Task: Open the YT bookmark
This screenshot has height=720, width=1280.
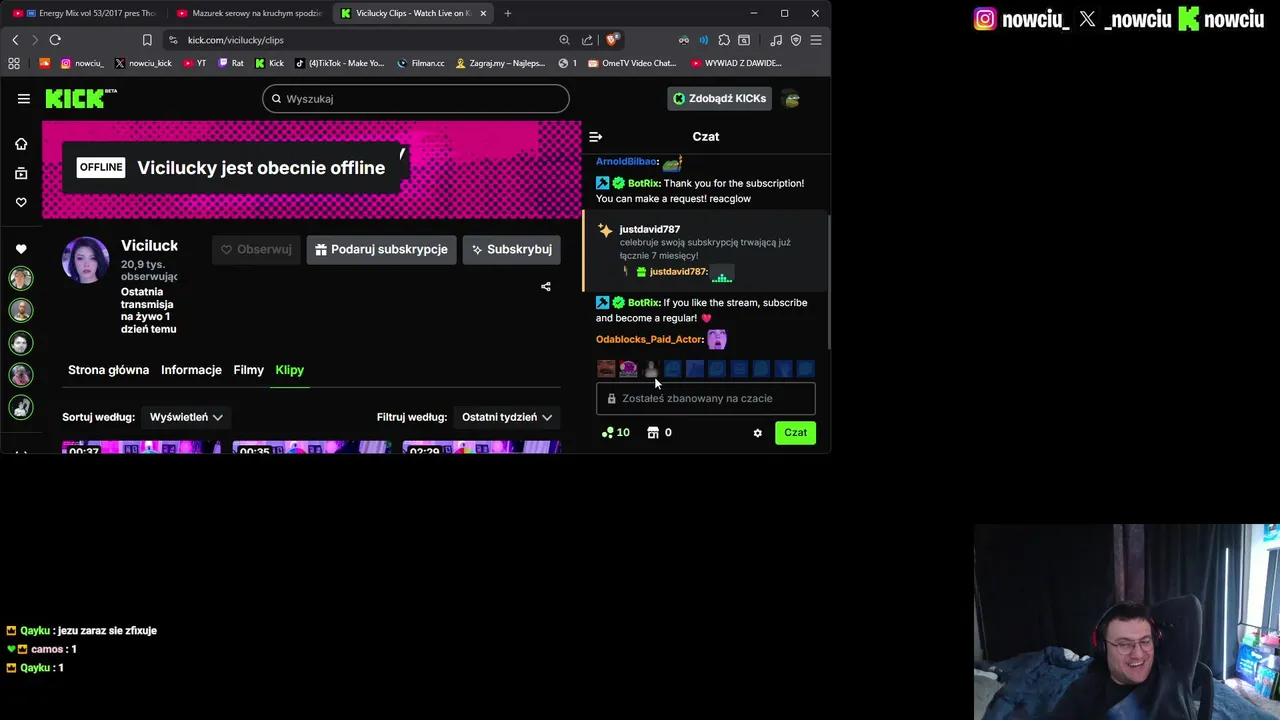Action: click(195, 63)
